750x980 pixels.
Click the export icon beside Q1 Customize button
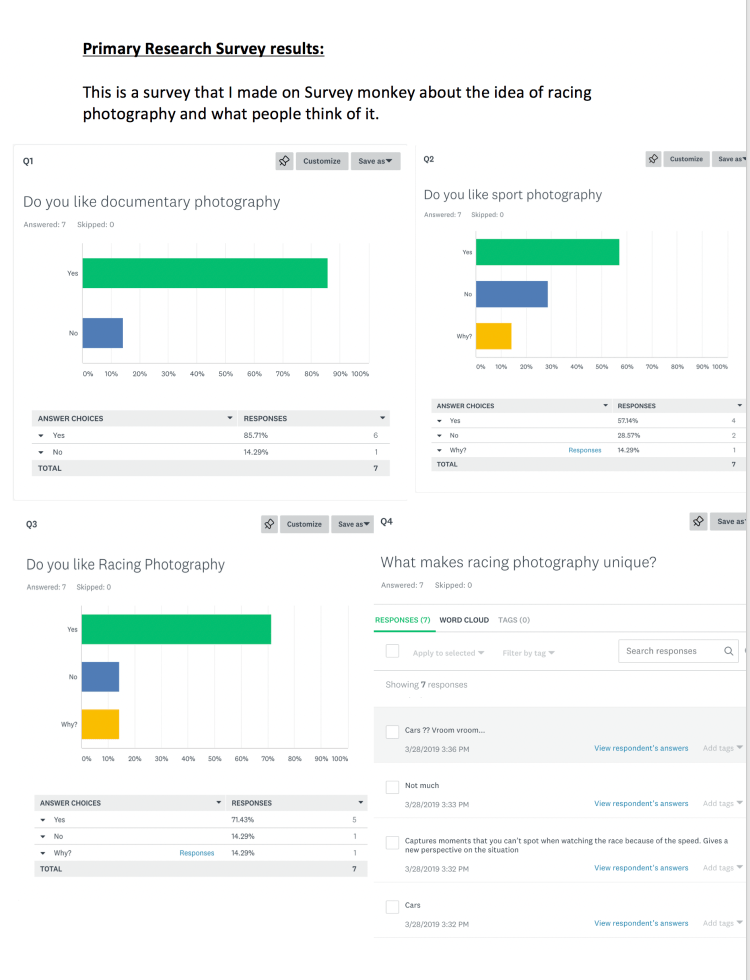pos(284,161)
